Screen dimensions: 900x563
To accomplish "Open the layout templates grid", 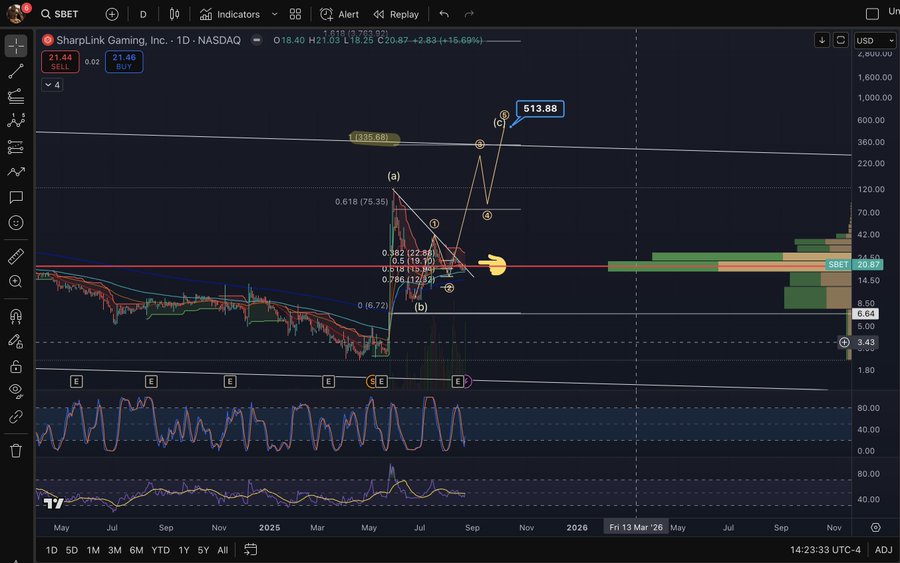I will (295, 14).
